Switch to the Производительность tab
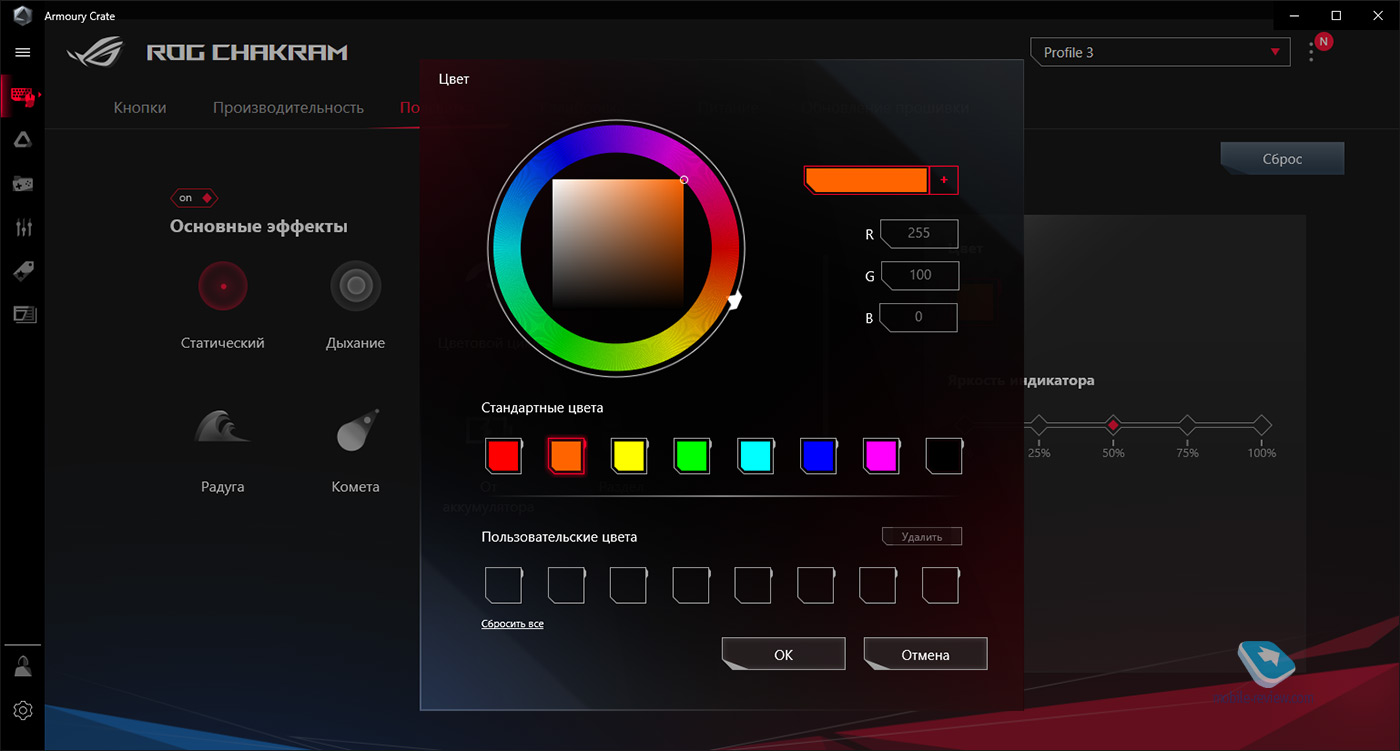Image resolution: width=1400 pixels, height=751 pixels. tap(288, 108)
